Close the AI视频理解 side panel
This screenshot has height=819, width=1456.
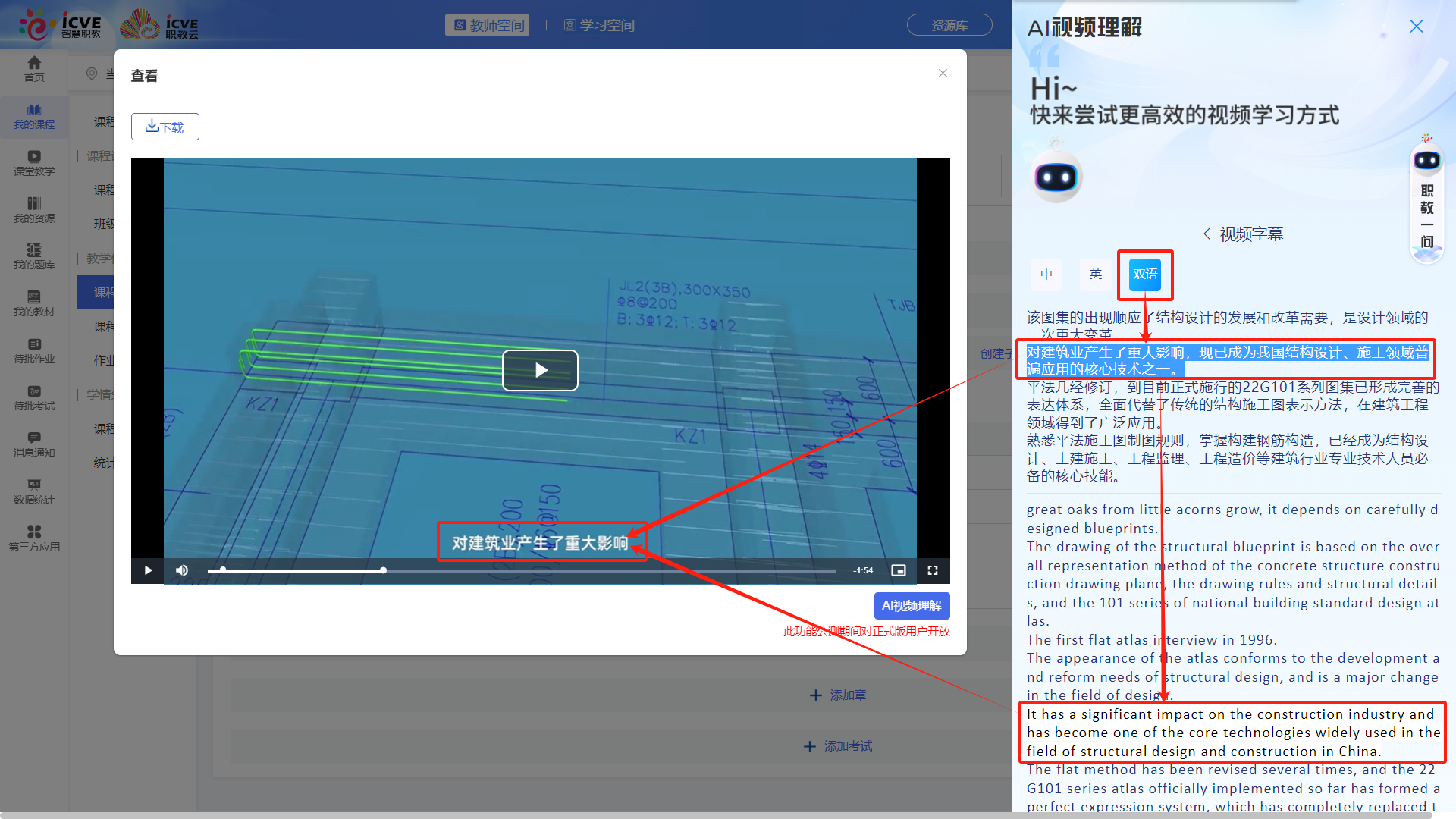[1416, 27]
